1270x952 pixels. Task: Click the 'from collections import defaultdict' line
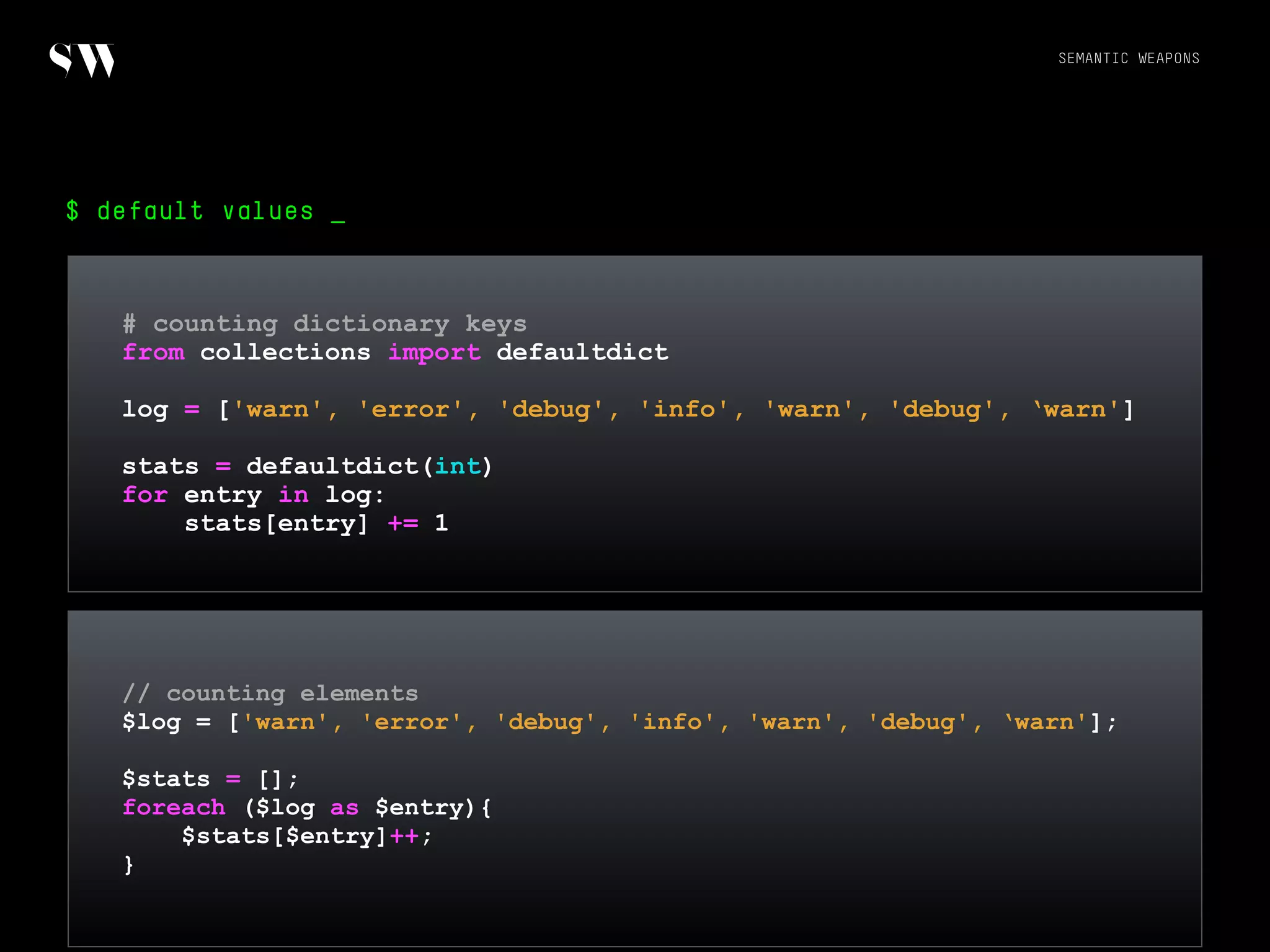395,352
